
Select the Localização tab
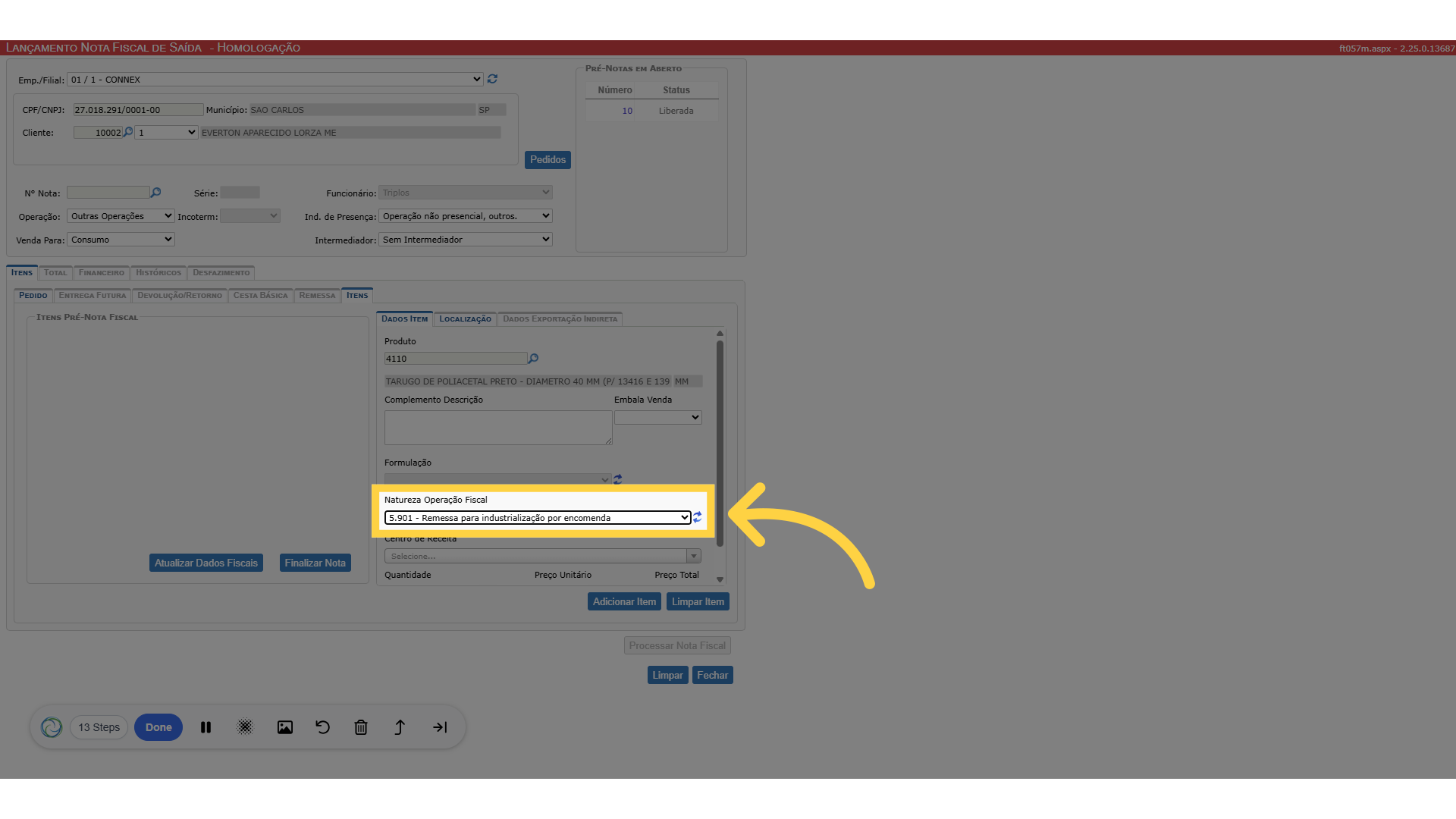[465, 318]
